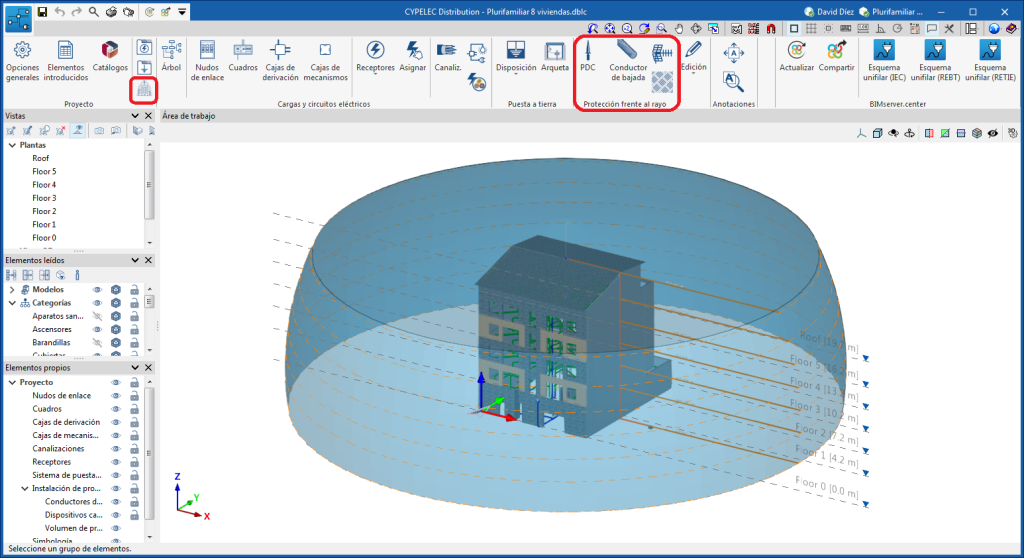Open Esquema unifilar (IEC)
The image size is (1024, 558).
coord(884,61)
